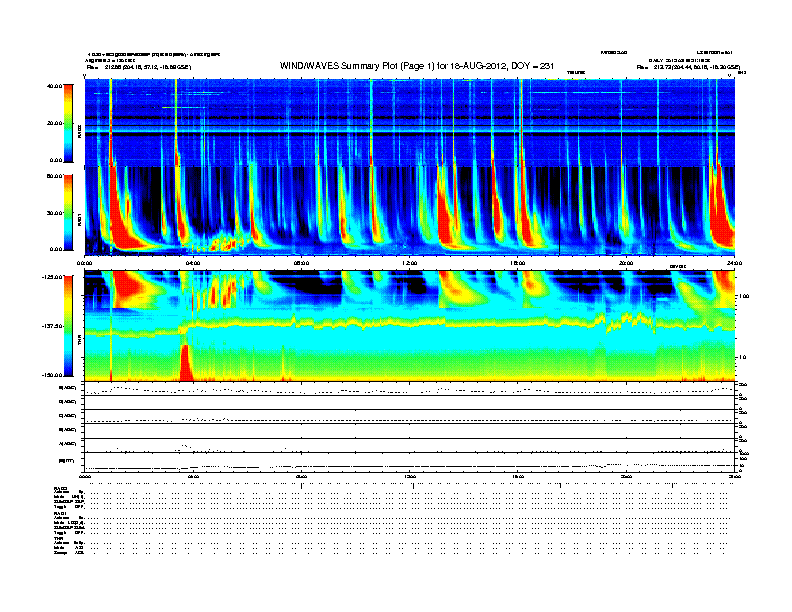Select the 40.00 label on RAD2 color scale
The width and height of the screenshot is (792, 612).
54,86
